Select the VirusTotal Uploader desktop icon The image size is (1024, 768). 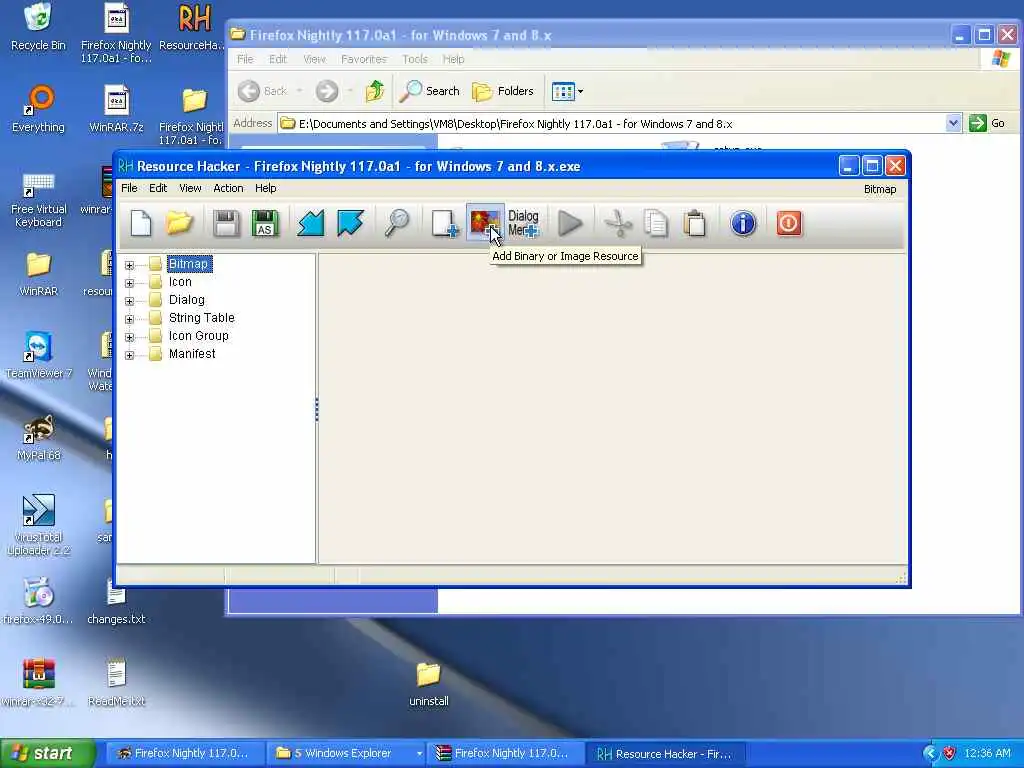tap(38, 526)
